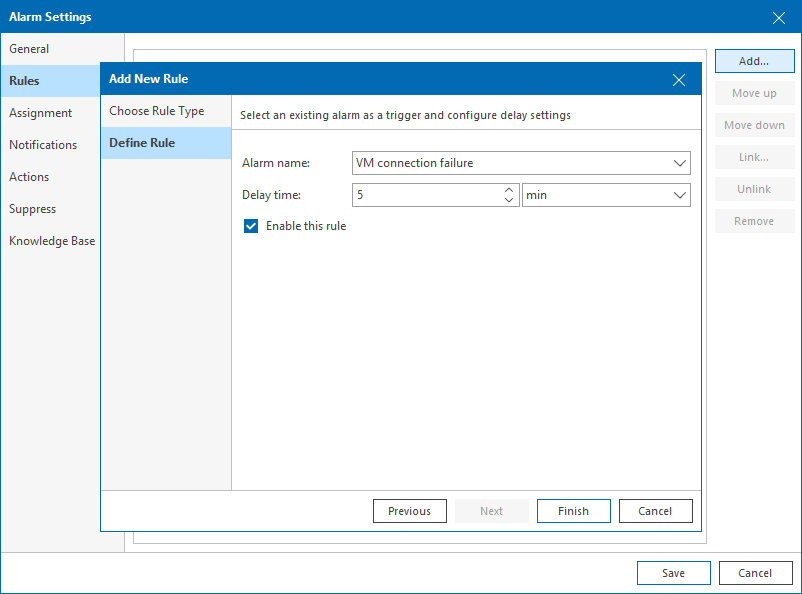Image resolution: width=802 pixels, height=594 pixels.
Task: Close the Add New Rule dialog
Action: tap(679, 80)
